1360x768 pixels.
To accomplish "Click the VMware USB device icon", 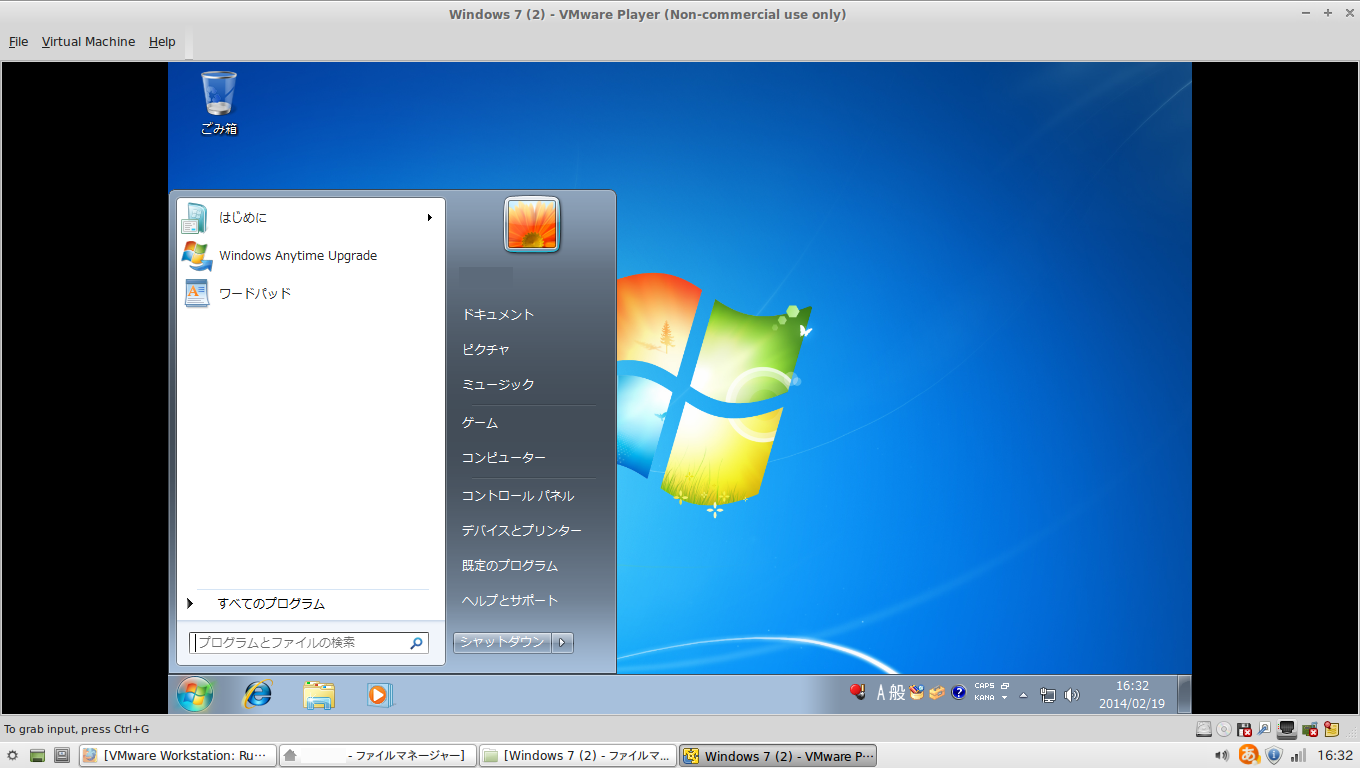I will (1265, 729).
